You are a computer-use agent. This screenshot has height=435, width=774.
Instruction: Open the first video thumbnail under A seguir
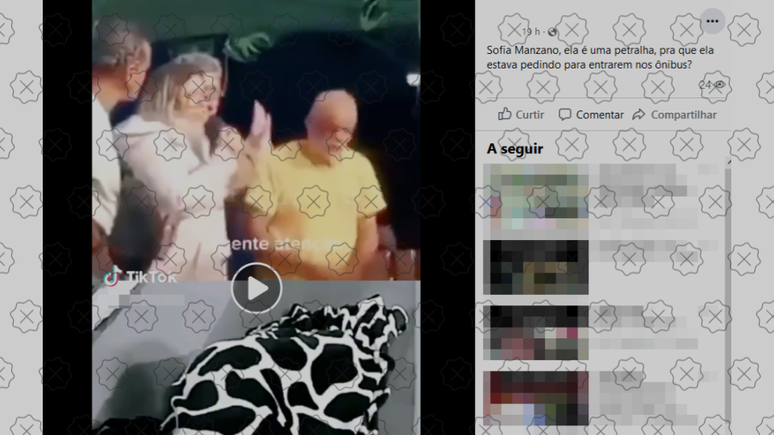(535, 199)
